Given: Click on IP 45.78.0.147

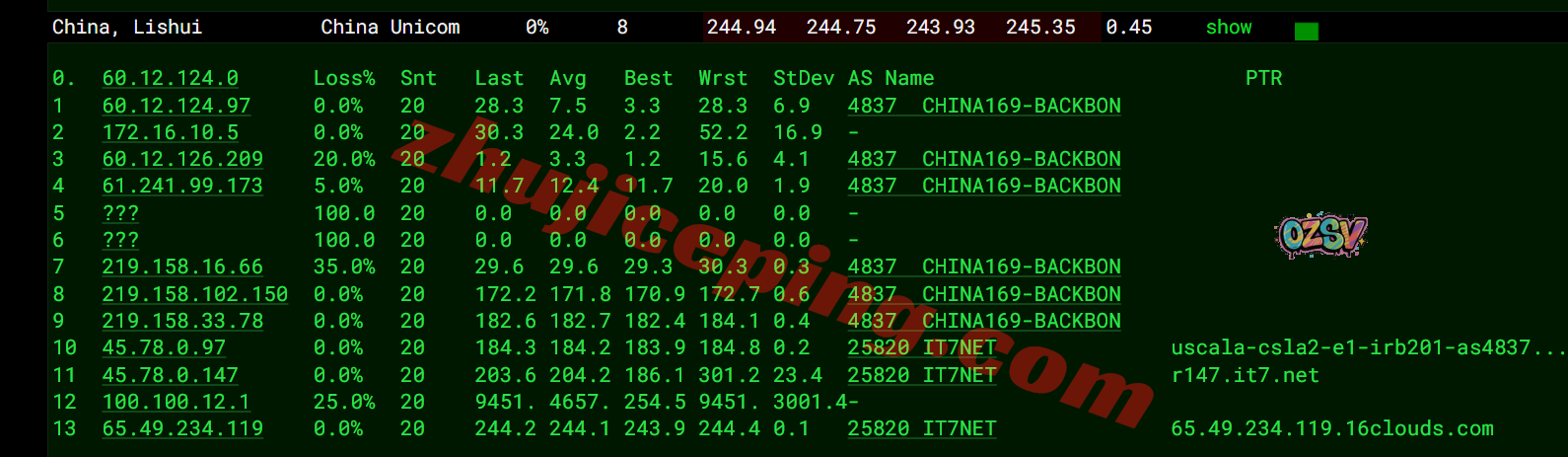Looking at the screenshot, I should pos(170,375).
